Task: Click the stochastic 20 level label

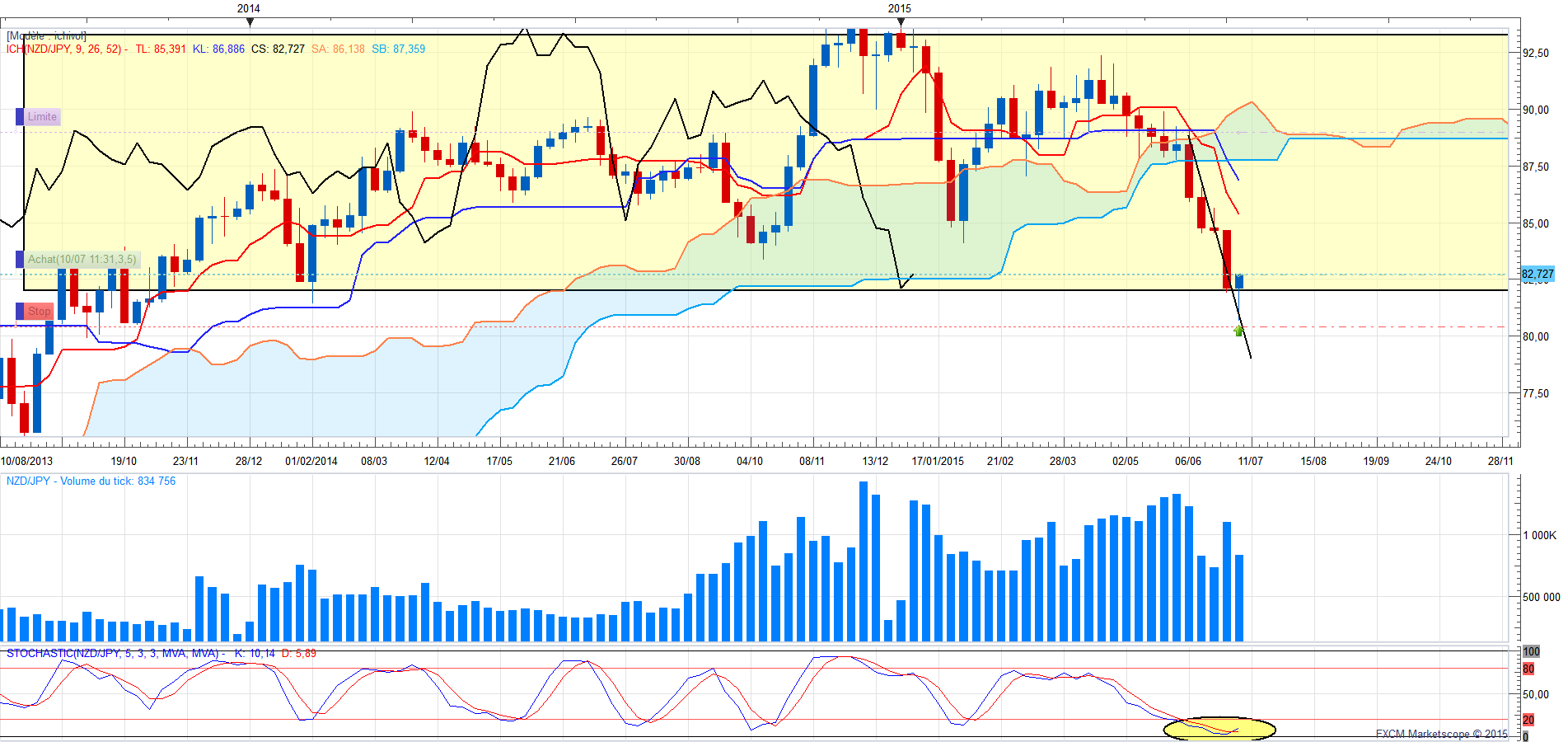Action: pos(1528,720)
